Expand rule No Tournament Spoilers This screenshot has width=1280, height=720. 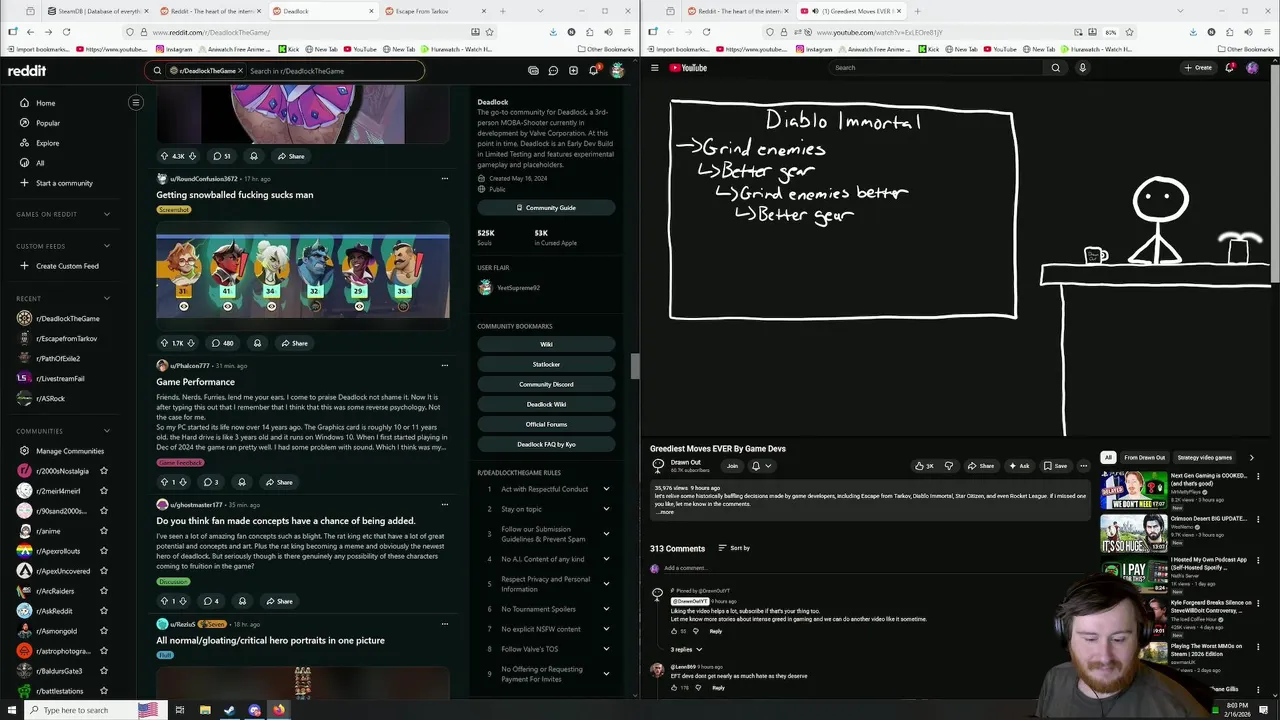coord(606,609)
